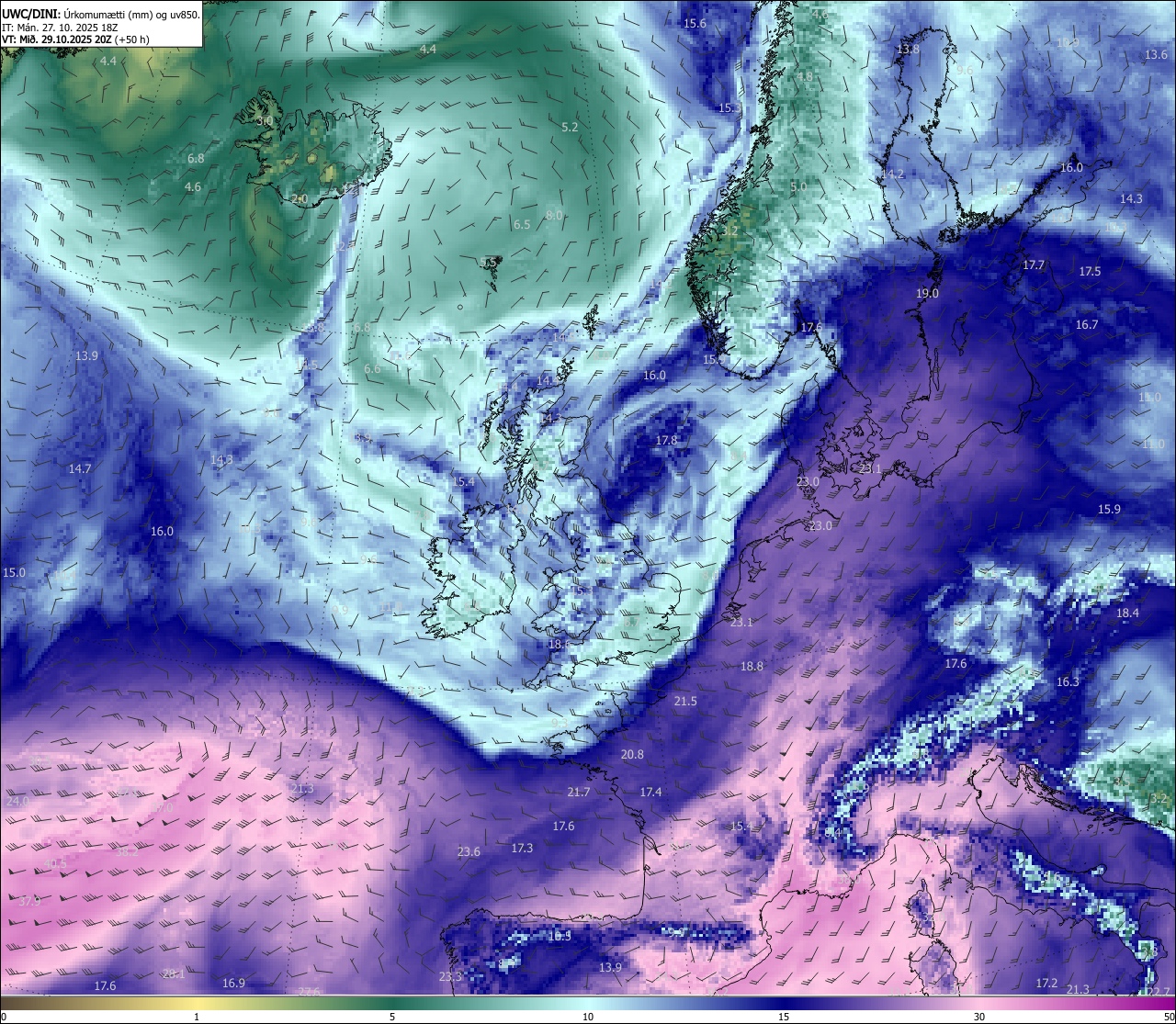Click the 17.4 value label

click(650, 793)
